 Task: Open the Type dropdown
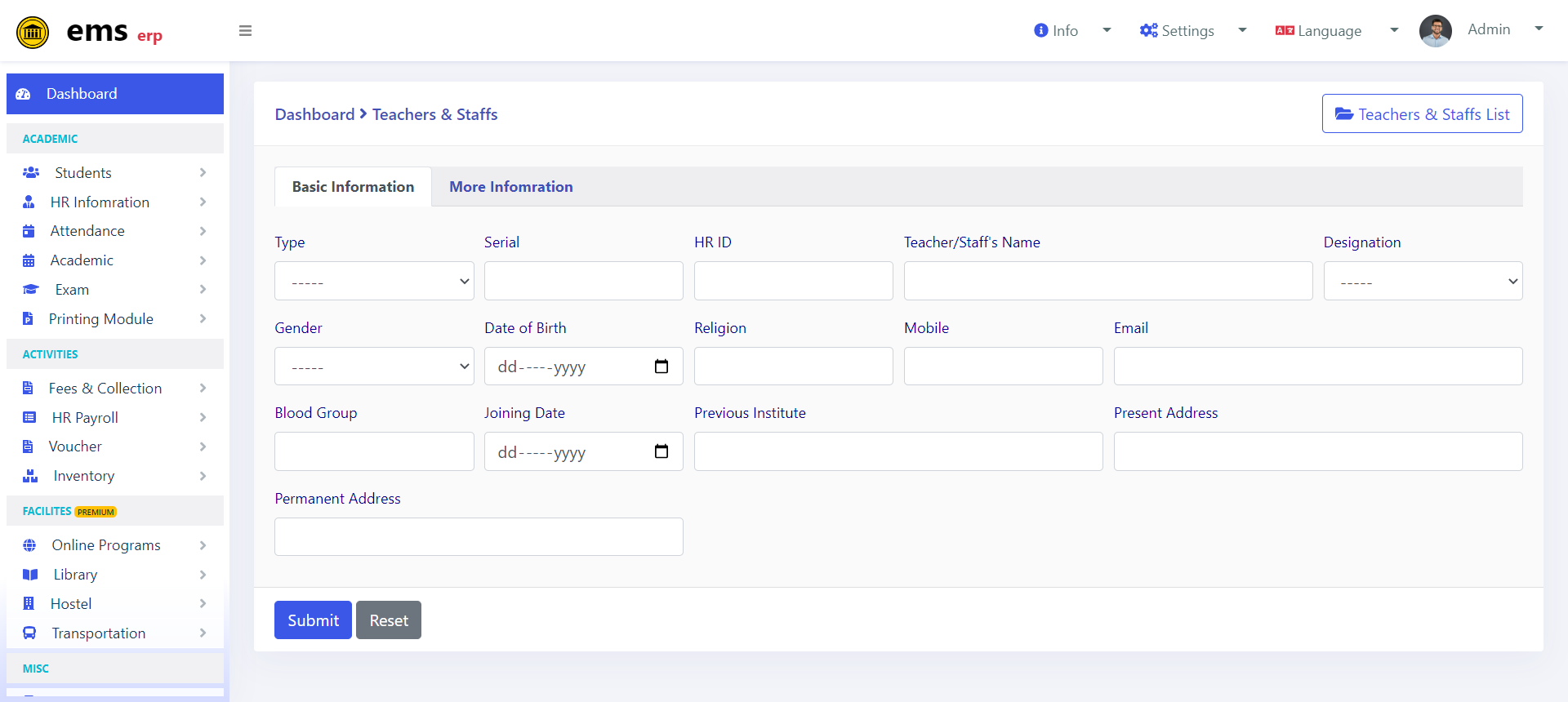click(374, 281)
